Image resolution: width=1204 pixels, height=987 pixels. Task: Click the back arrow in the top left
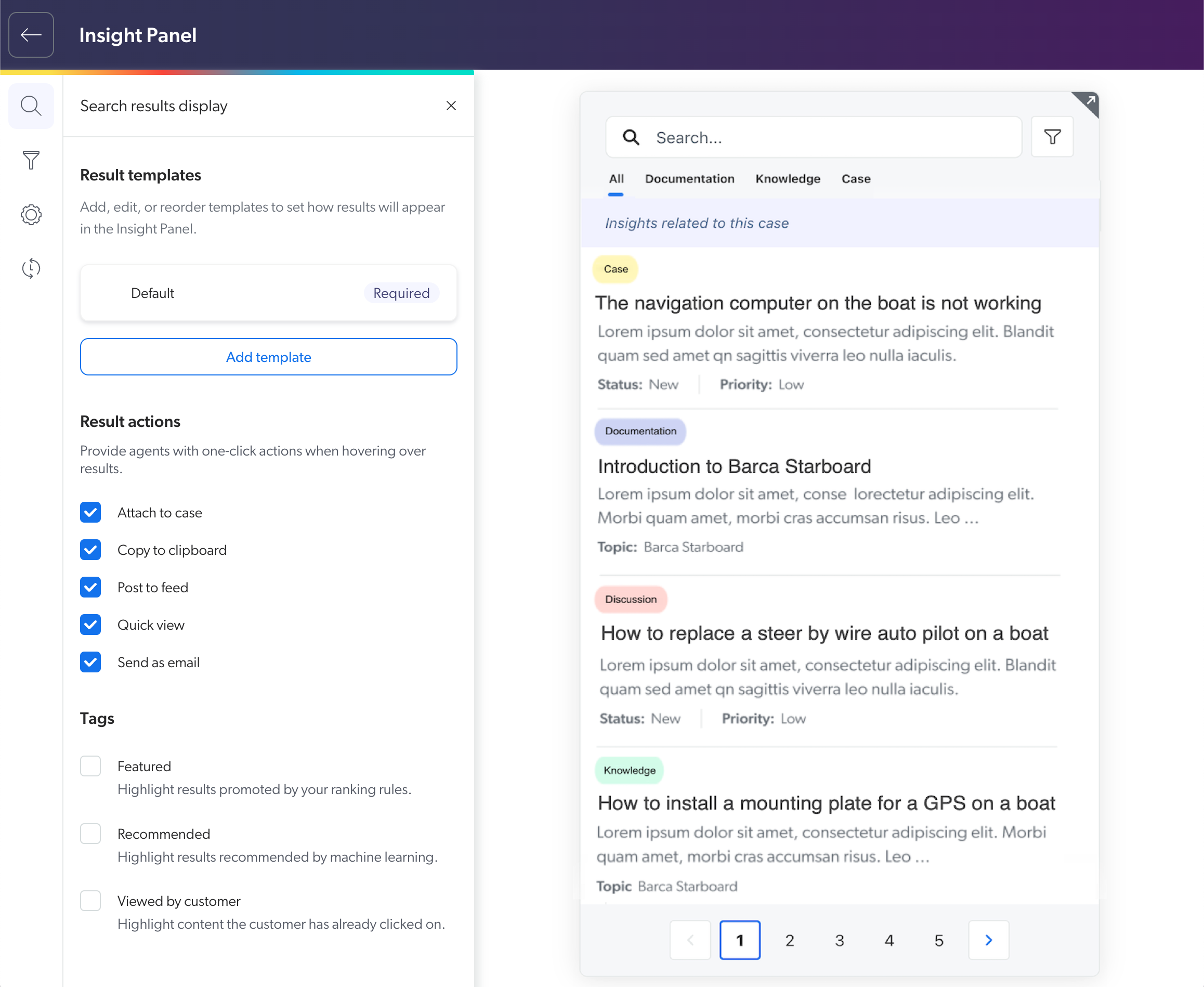[31, 34]
